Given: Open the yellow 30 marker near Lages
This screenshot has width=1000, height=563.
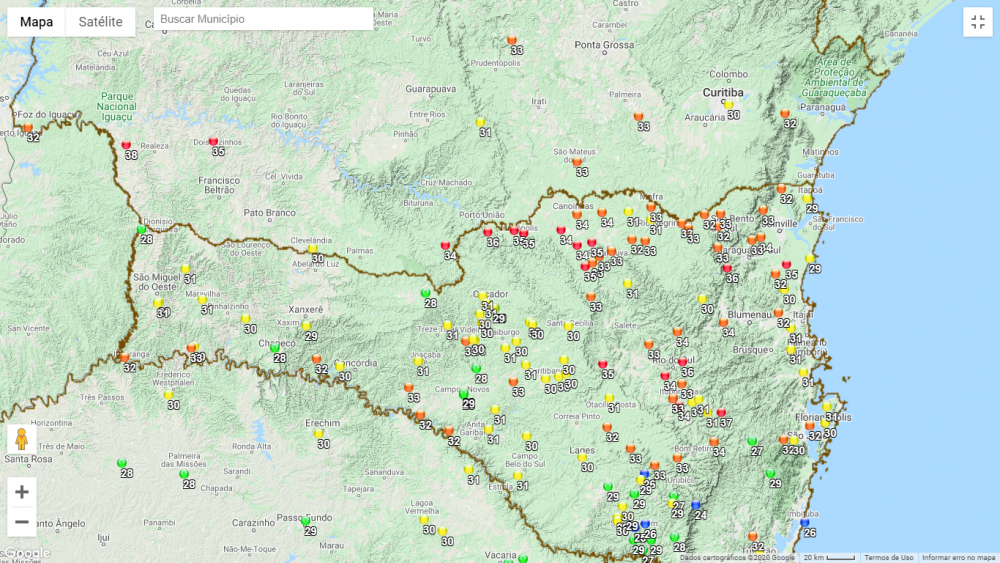Looking at the screenshot, I should 583,458.
